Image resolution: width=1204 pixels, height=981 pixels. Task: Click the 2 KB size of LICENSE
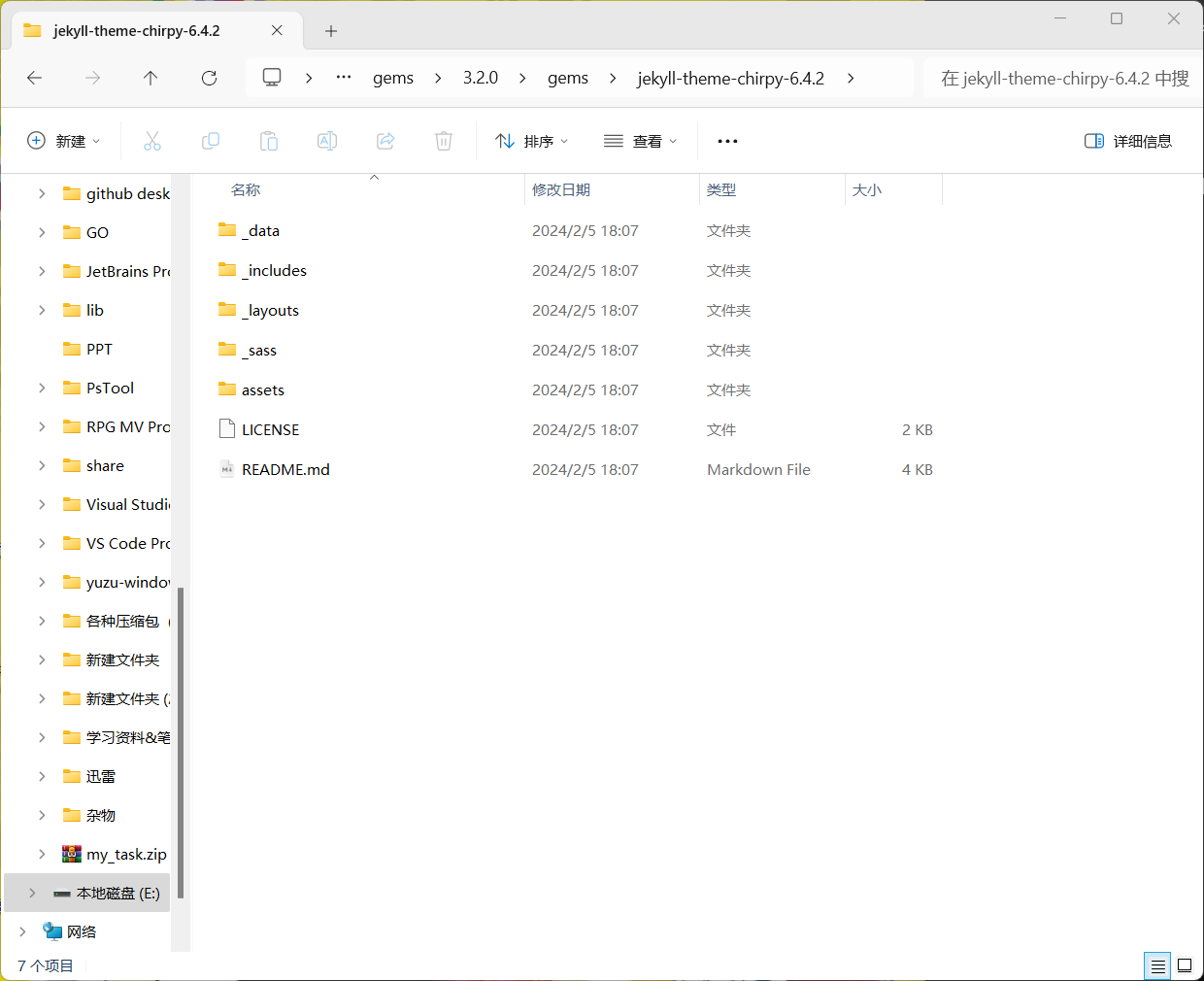click(917, 429)
